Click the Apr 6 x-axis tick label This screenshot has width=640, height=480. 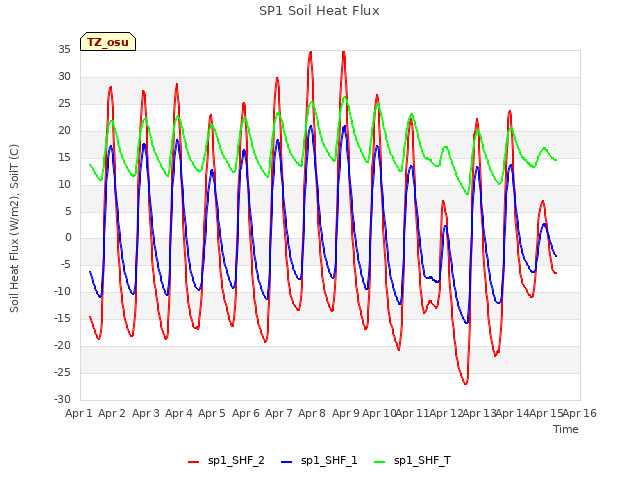tap(246, 413)
